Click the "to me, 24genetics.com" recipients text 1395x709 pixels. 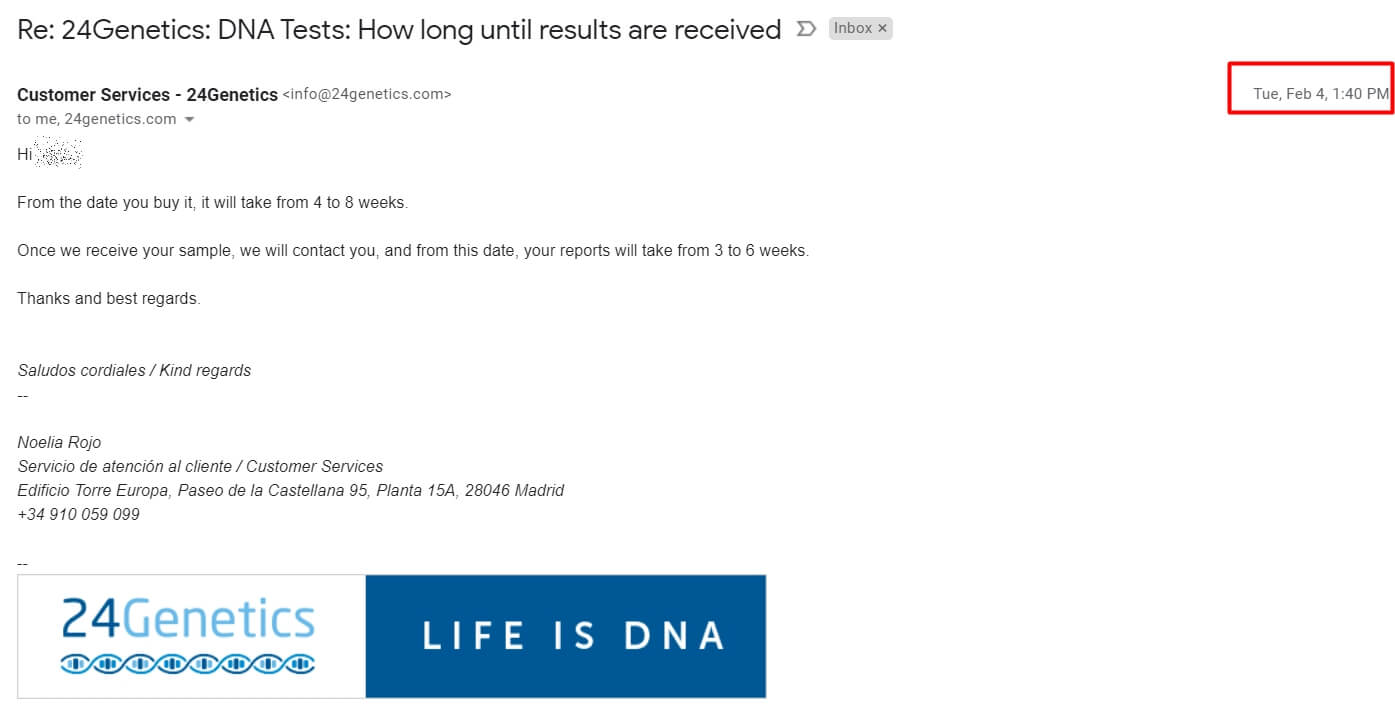click(96, 120)
